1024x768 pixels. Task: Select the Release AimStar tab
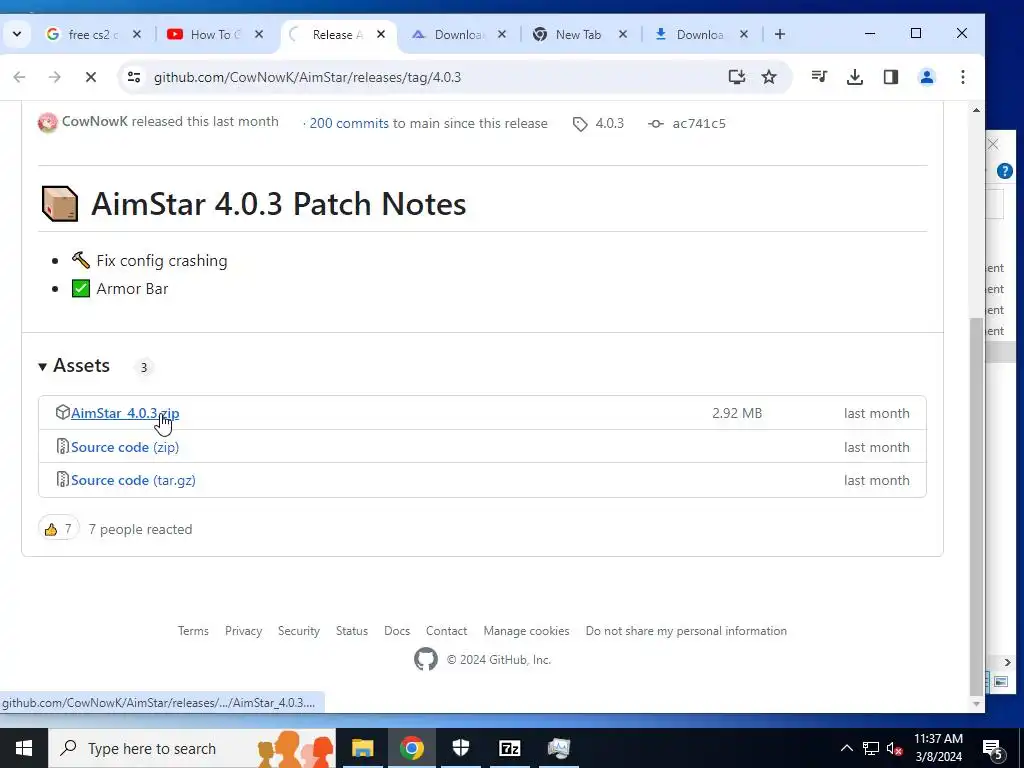pyautogui.click(x=337, y=35)
